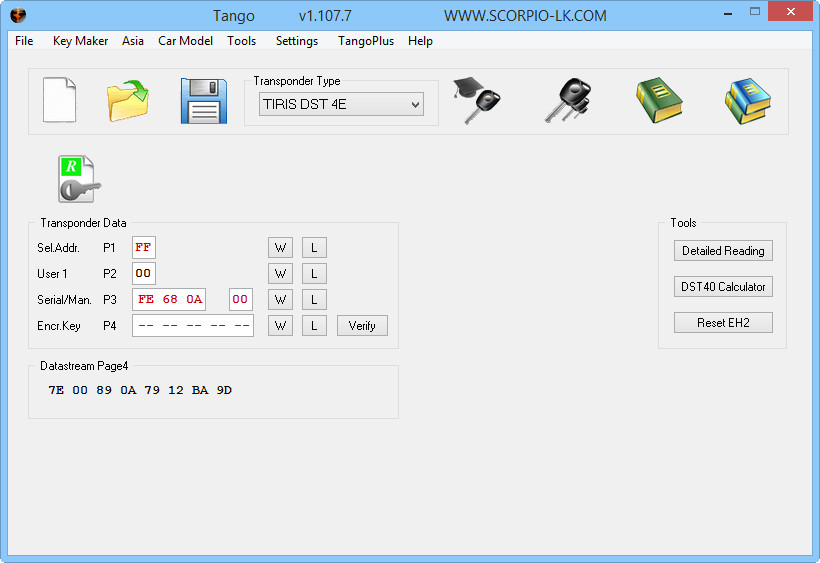Open the Car Model menu

[x=186, y=41]
